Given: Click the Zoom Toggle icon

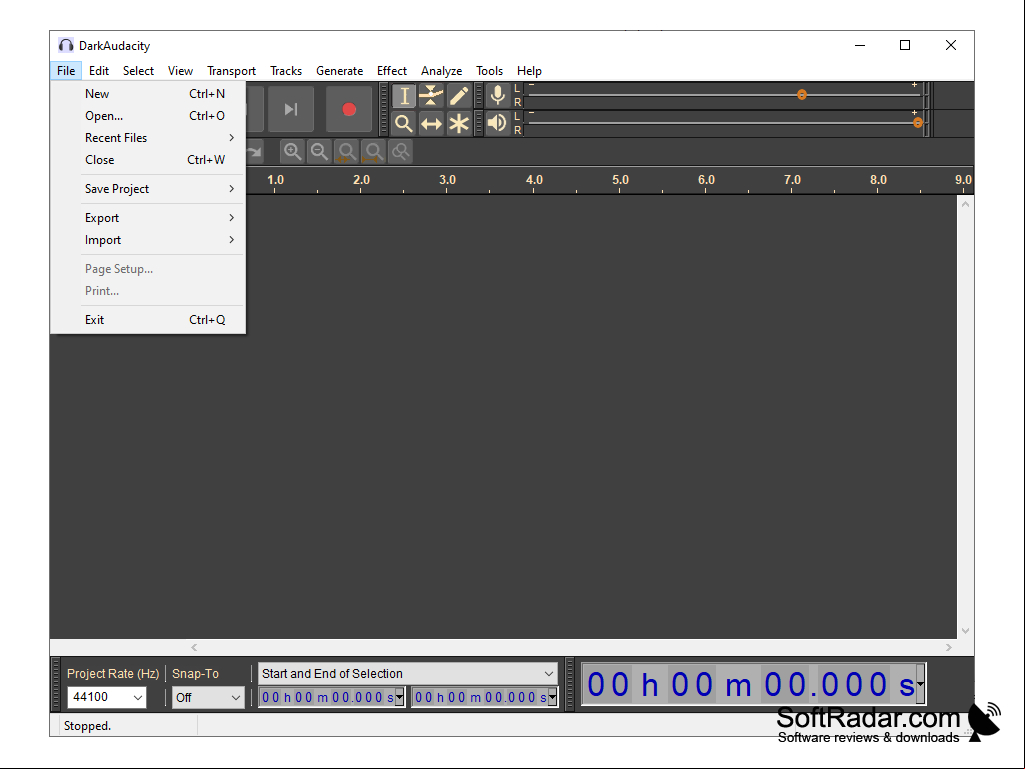Looking at the screenshot, I should [x=400, y=152].
